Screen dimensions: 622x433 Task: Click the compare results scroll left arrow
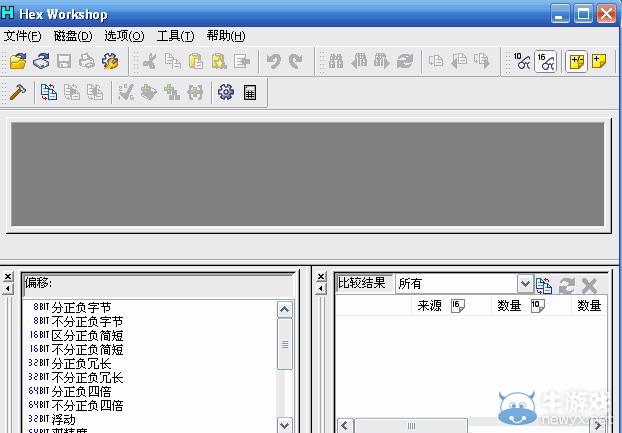(345, 426)
